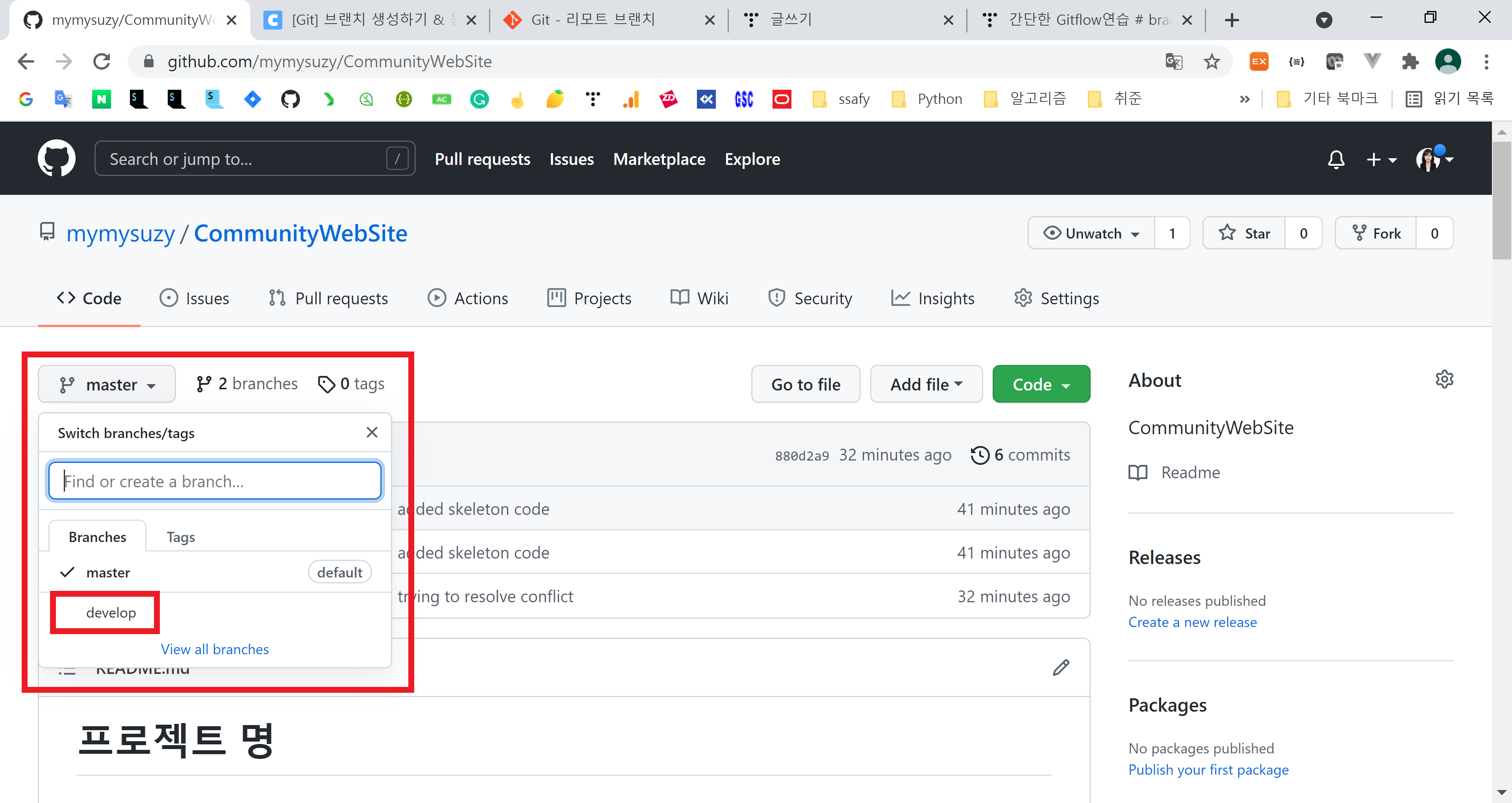Screen dimensions: 1512x803
Task: Switch to the Tags tab in popup
Action: (x=180, y=537)
